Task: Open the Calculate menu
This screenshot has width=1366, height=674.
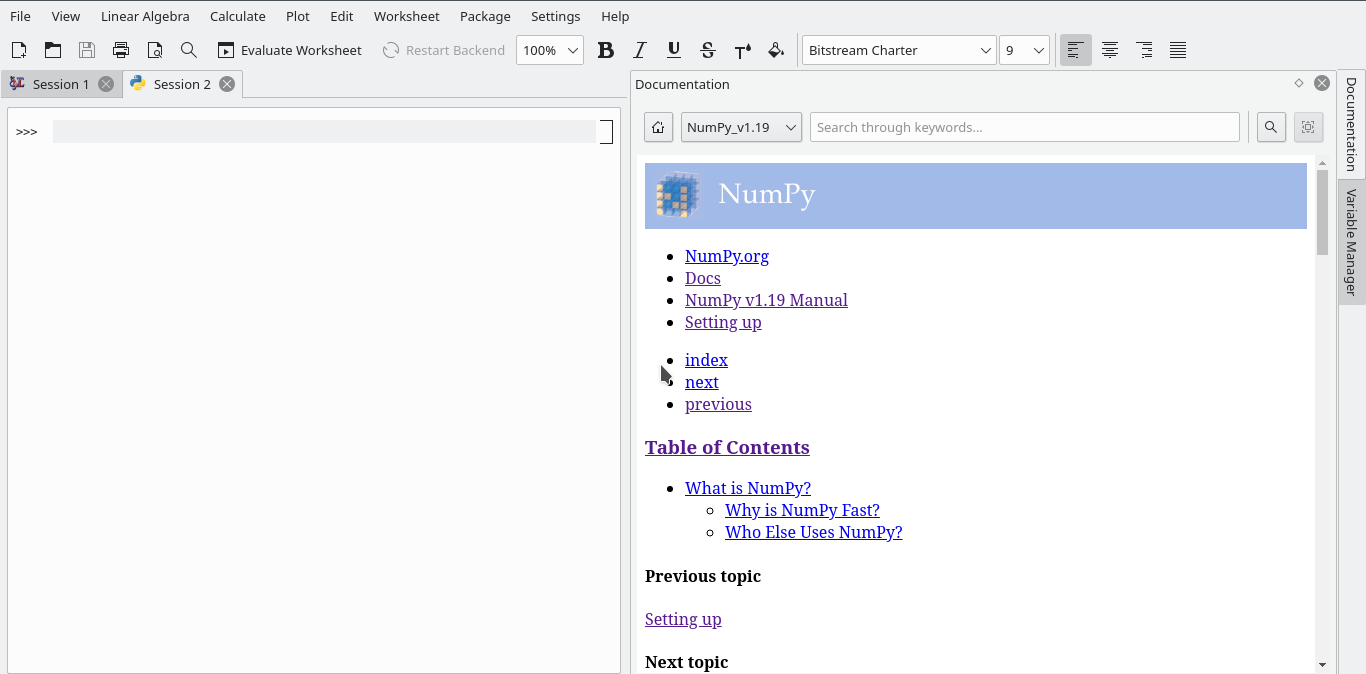Action: tap(238, 16)
